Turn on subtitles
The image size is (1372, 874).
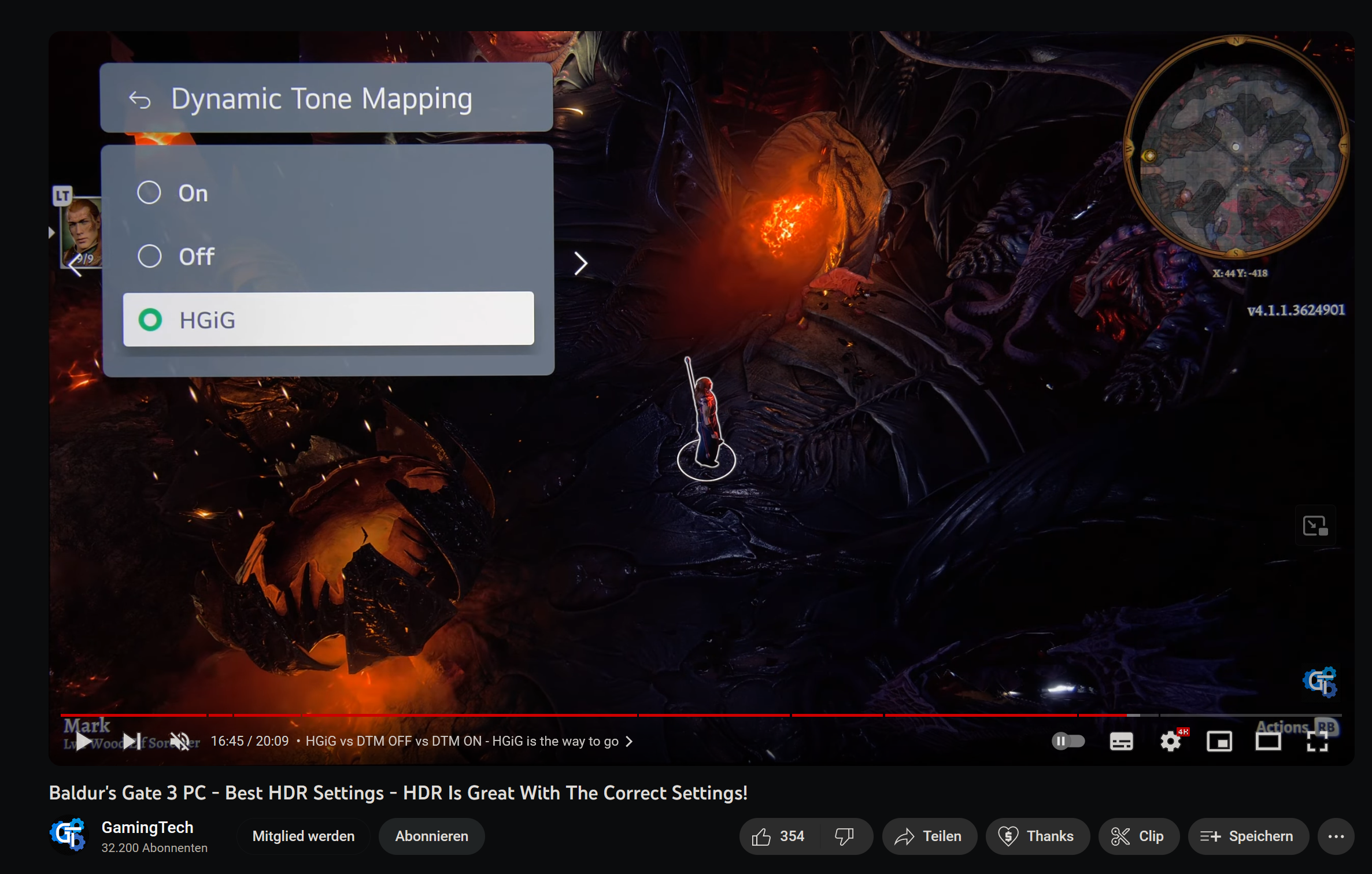pos(1120,741)
